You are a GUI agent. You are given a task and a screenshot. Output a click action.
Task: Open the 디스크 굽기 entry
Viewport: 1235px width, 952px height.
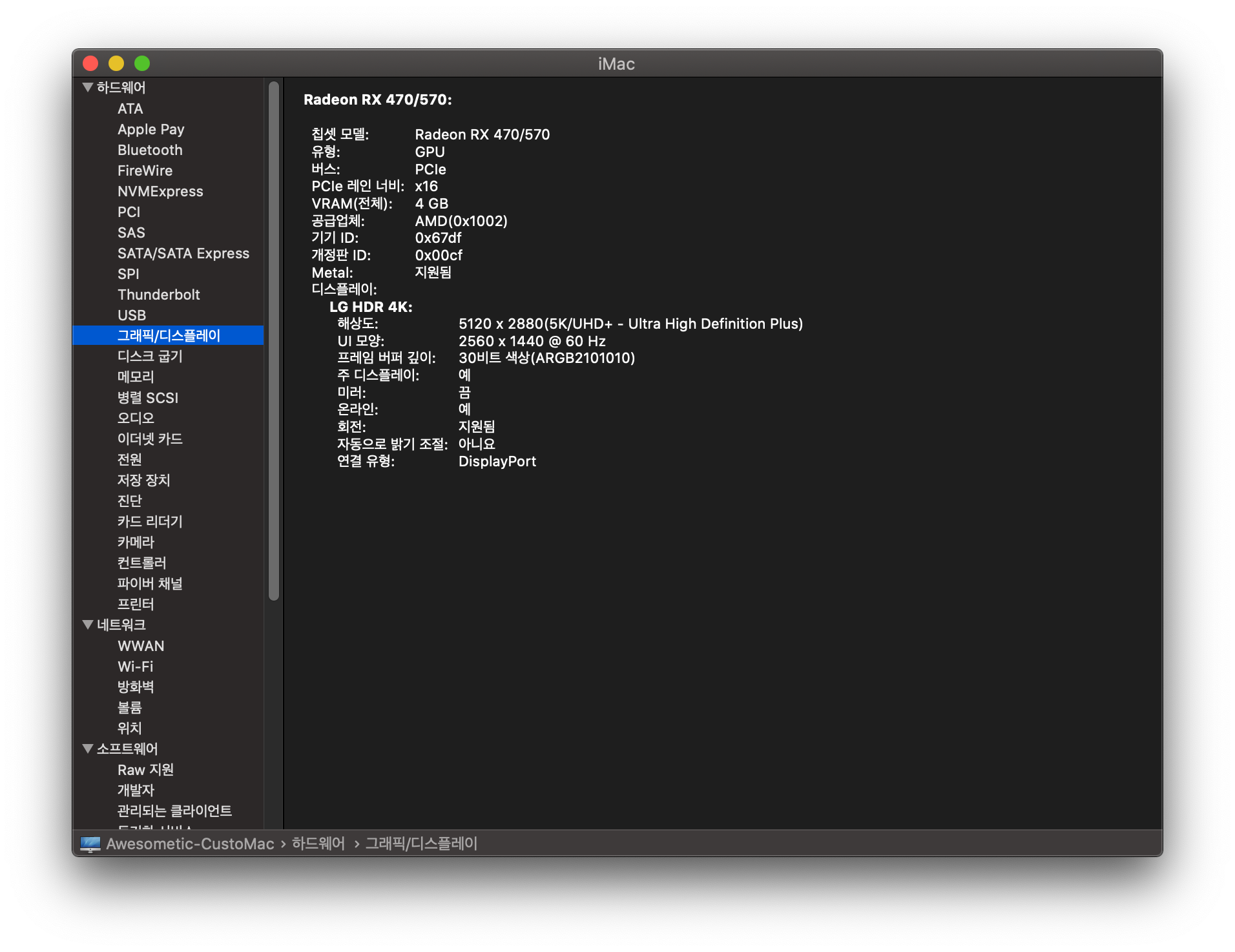(x=150, y=356)
